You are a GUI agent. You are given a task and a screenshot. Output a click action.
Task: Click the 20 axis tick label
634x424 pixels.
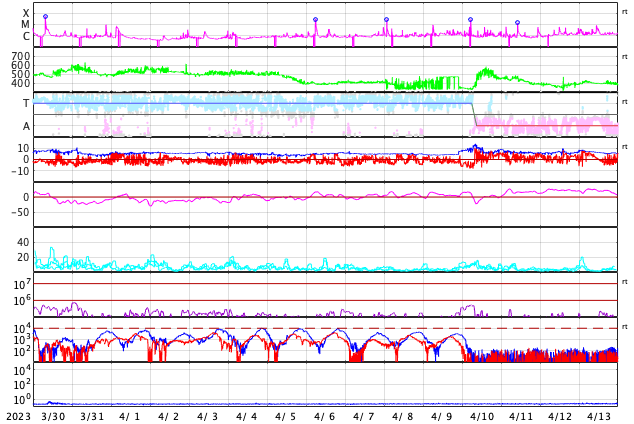[x=23, y=257]
